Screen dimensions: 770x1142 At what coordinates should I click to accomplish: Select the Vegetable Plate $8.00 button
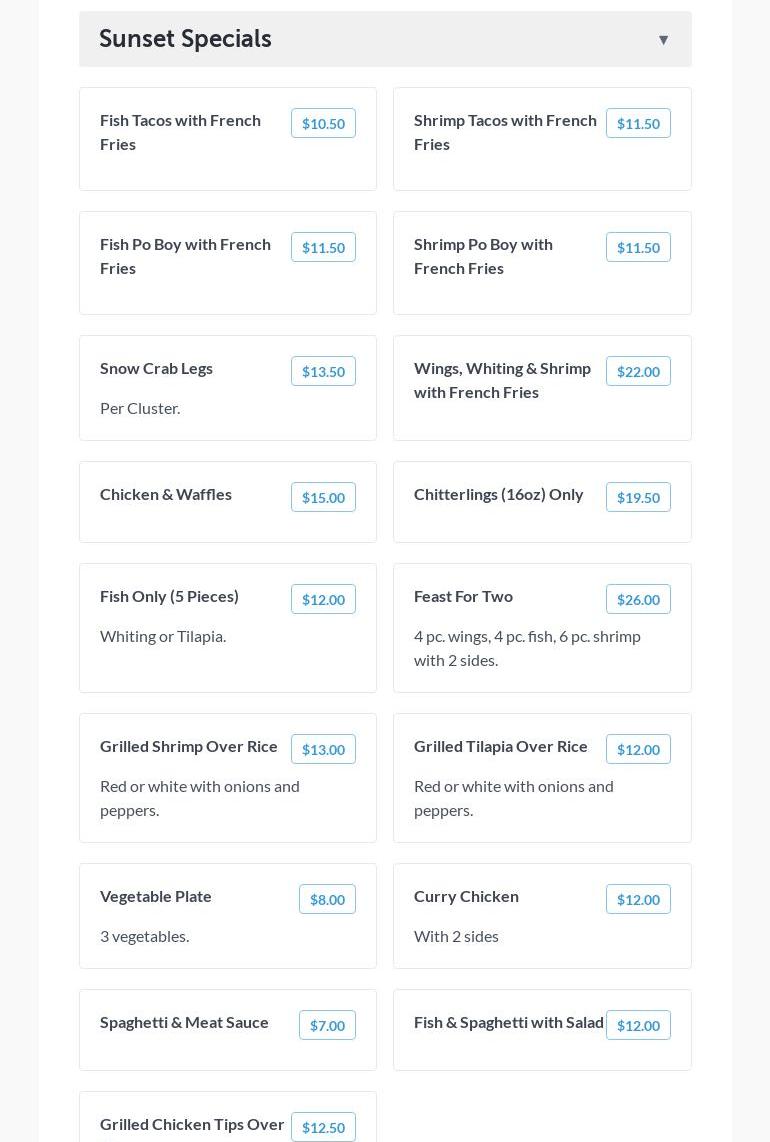(327, 899)
